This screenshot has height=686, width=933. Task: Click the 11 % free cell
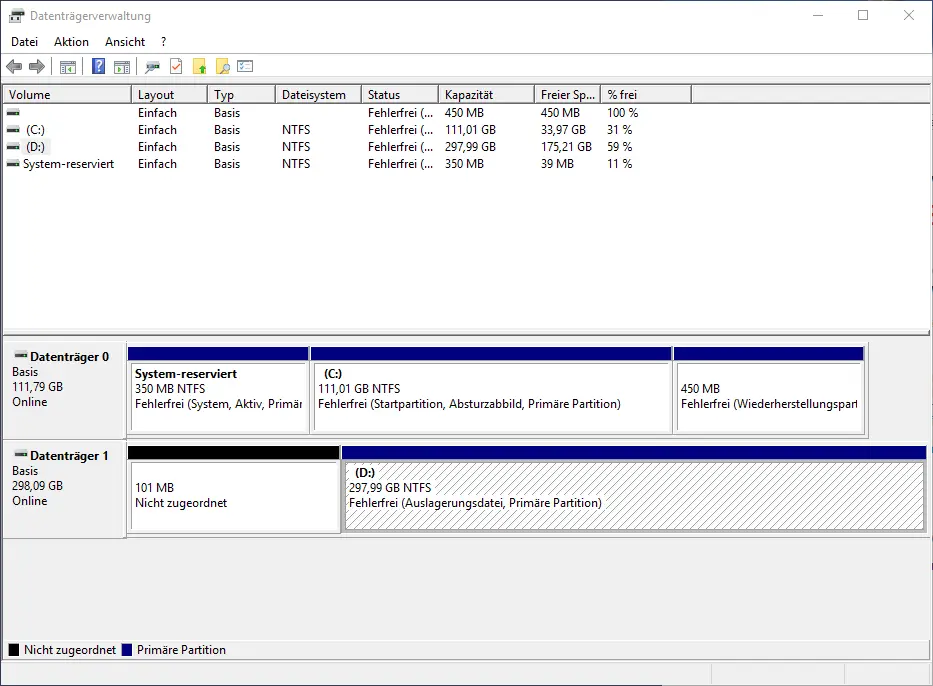point(619,164)
